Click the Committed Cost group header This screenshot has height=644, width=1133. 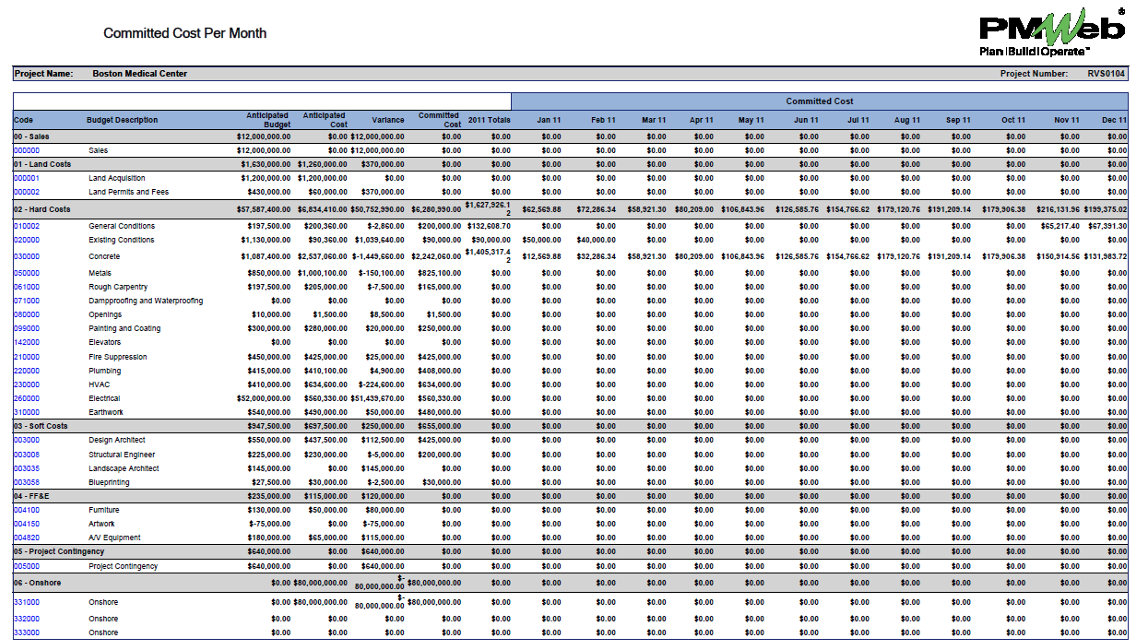click(x=819, y=101)
